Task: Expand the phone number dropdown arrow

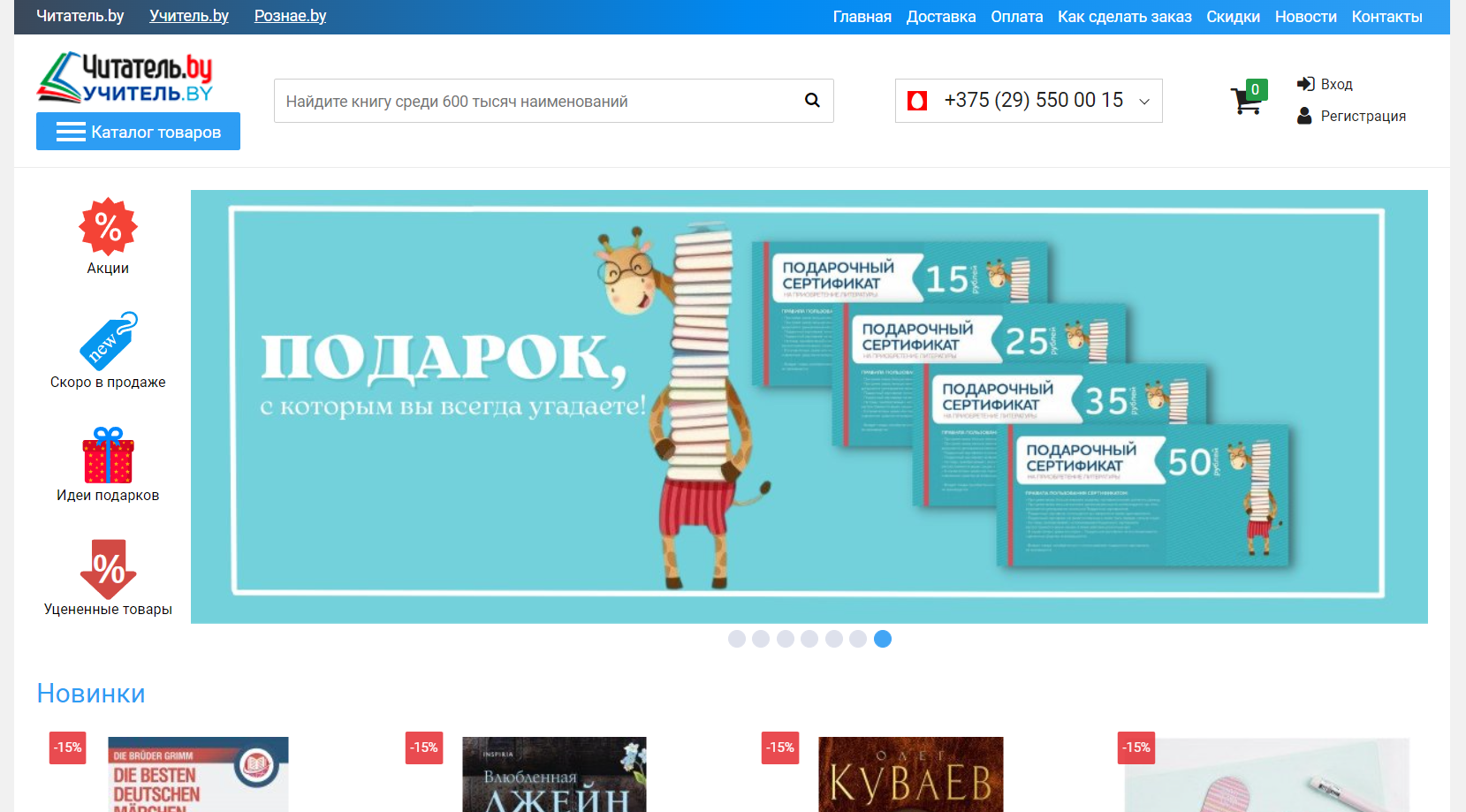Action: pos(1144,102)
